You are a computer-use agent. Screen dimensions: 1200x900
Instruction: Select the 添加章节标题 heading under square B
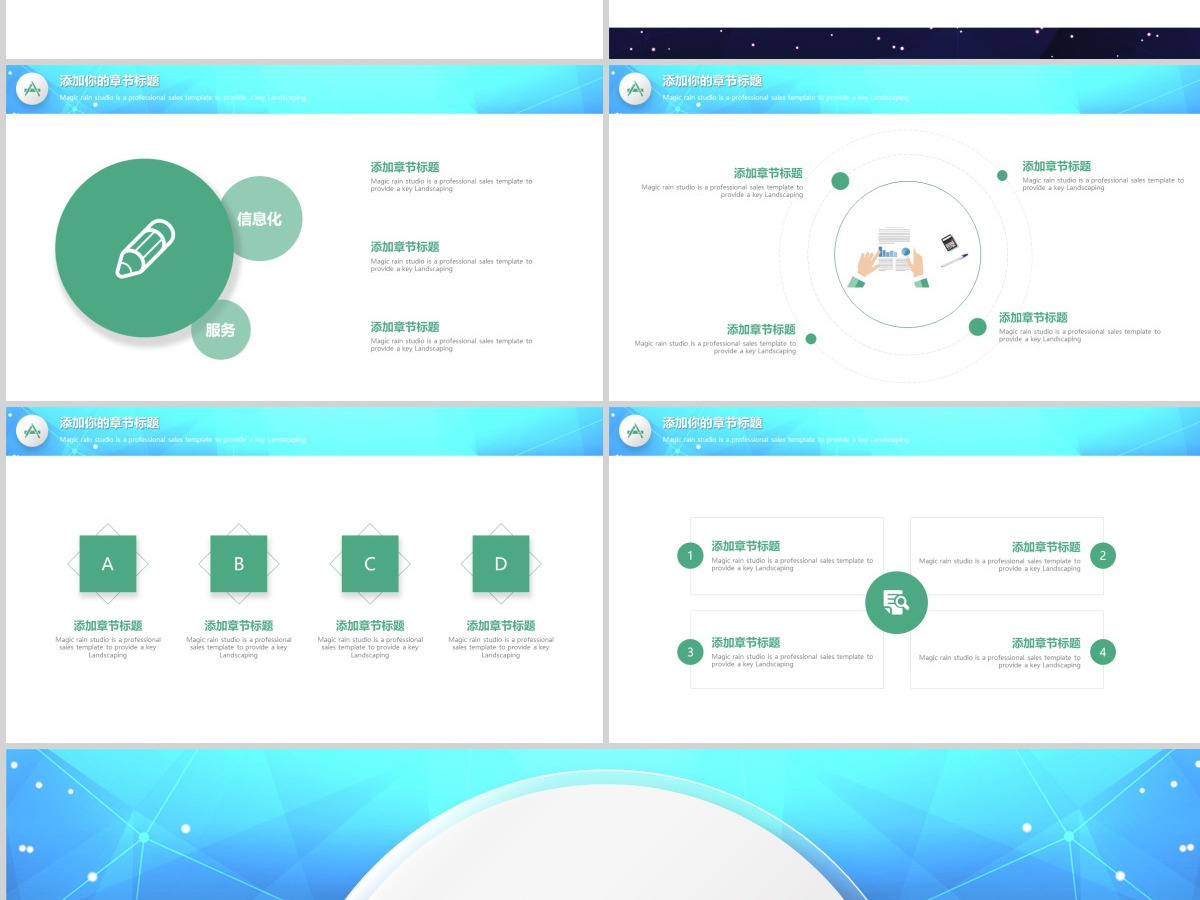(x=239, y=626)
